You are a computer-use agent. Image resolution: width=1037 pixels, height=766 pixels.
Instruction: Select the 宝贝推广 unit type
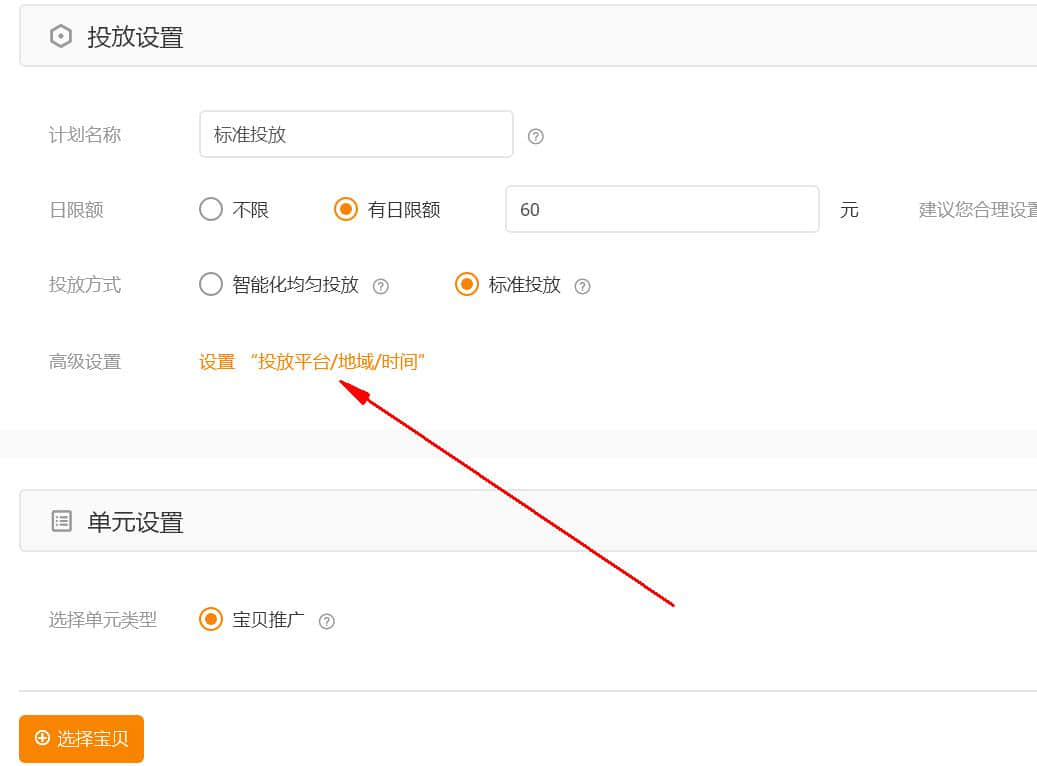211,619
